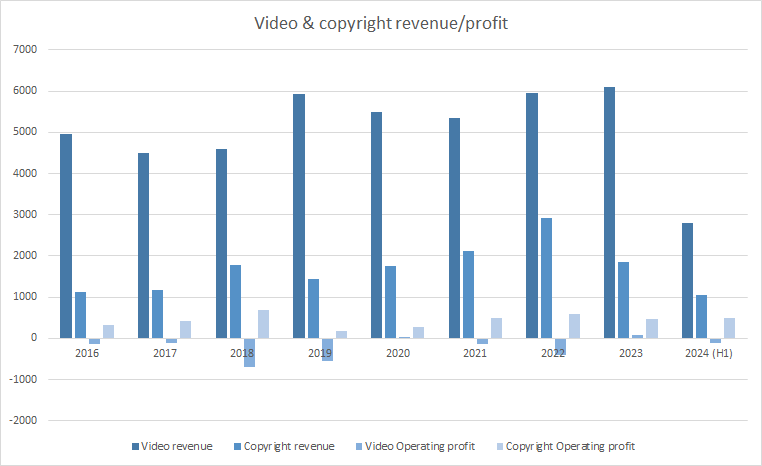This screenshot has height=466, width=762.
Task: Select the 2024 (H1) Copyright revenue bar
Action: (x=701, y=317)
